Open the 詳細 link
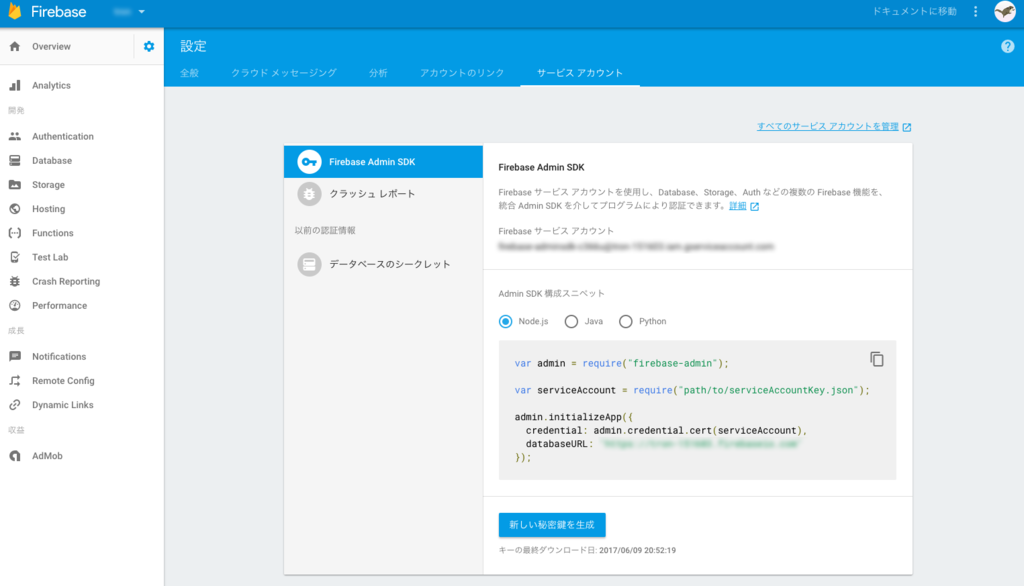This screenshot has height=586, width=1024. coord(737,206)
